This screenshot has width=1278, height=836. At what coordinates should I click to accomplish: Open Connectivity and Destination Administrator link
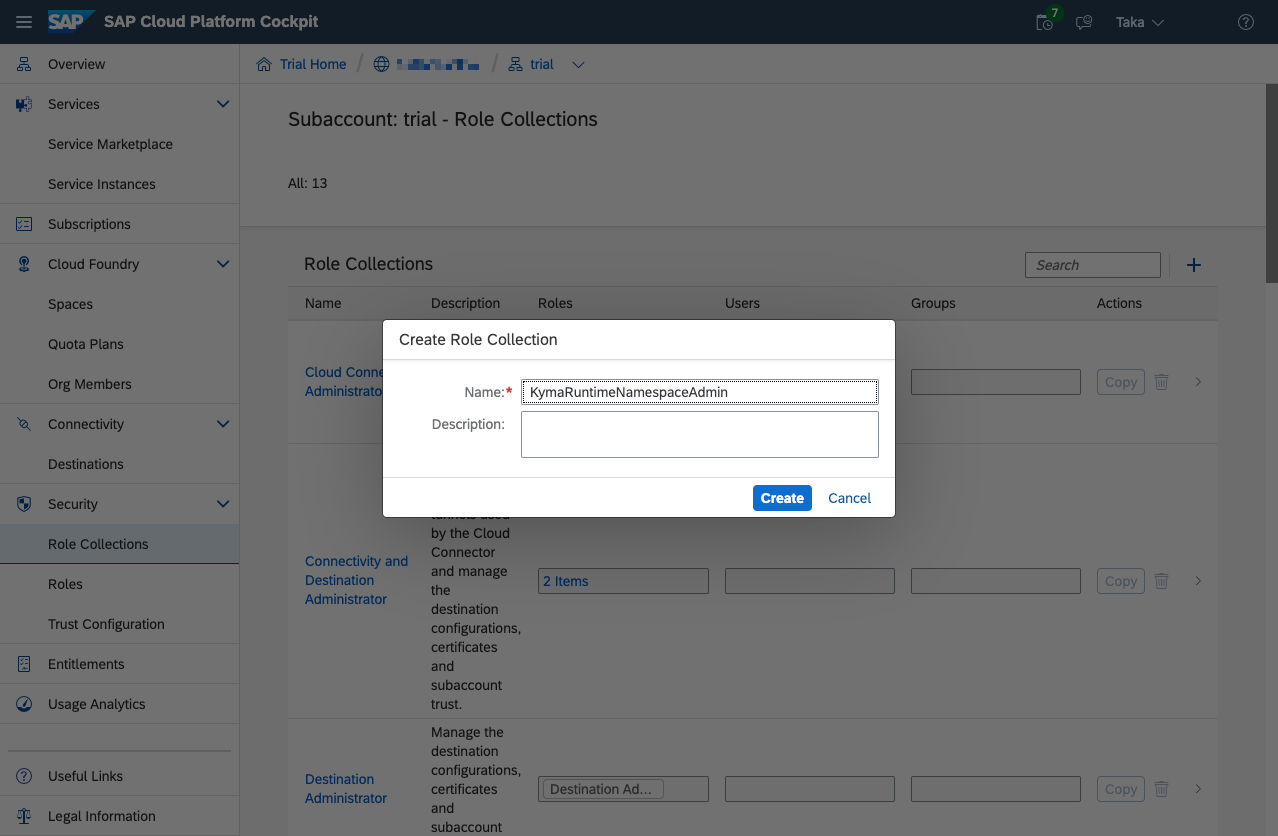click(356, 580)
